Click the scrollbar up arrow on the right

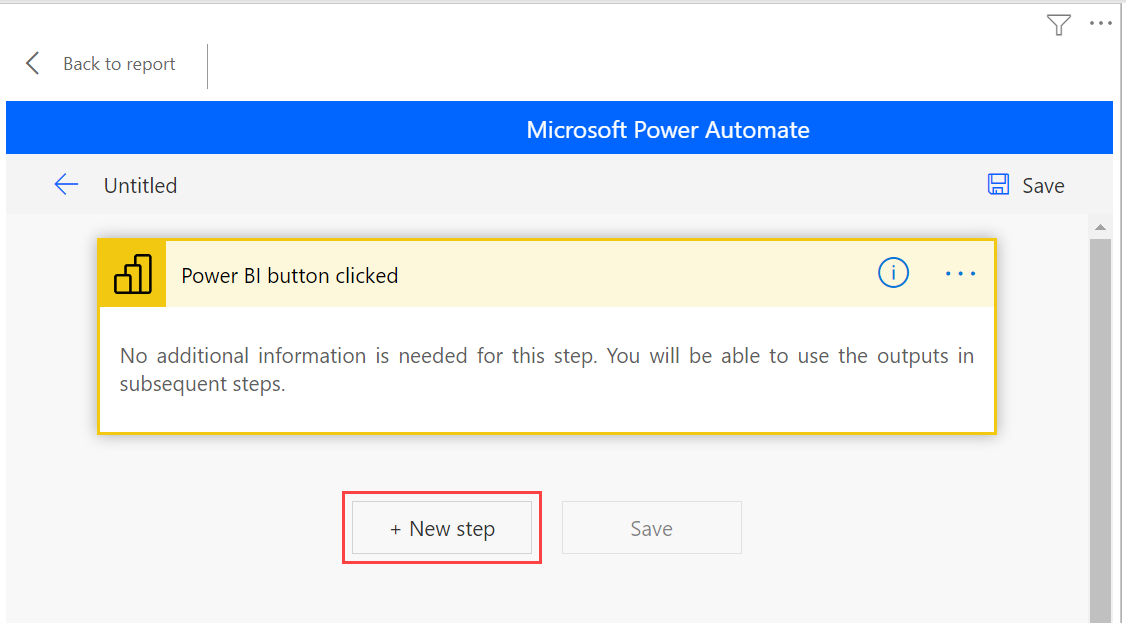1101,225
